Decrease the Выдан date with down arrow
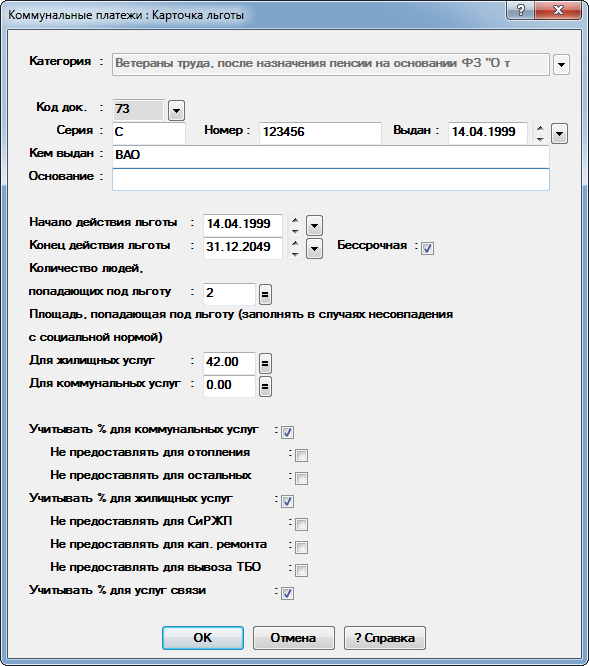This screenshot has height=666, width=589. 540,139
